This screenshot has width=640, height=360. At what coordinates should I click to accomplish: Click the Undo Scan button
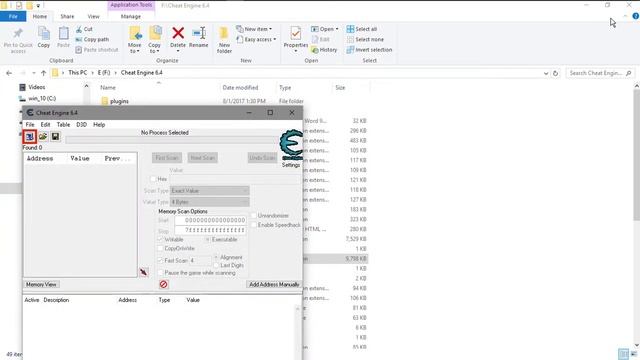[x=262, y=158]
